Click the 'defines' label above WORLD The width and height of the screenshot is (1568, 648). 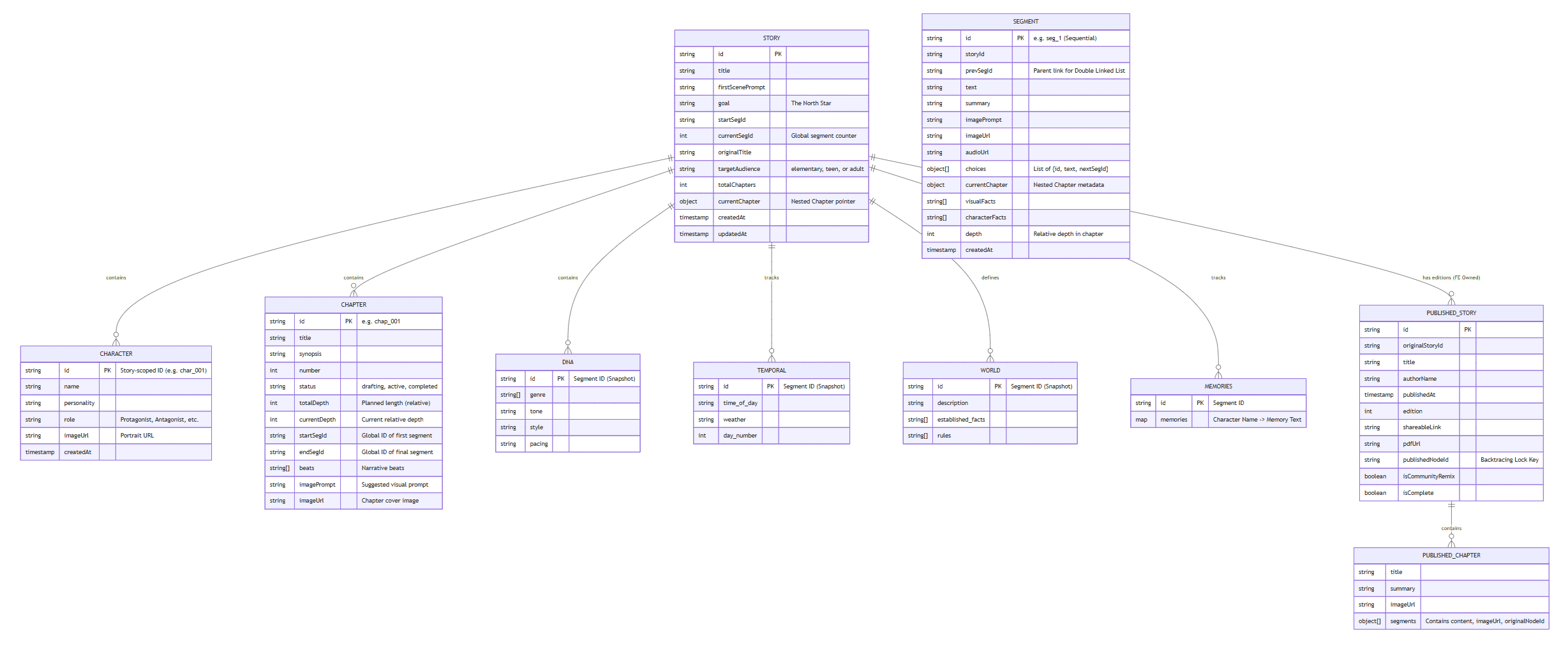pos(990,277)
